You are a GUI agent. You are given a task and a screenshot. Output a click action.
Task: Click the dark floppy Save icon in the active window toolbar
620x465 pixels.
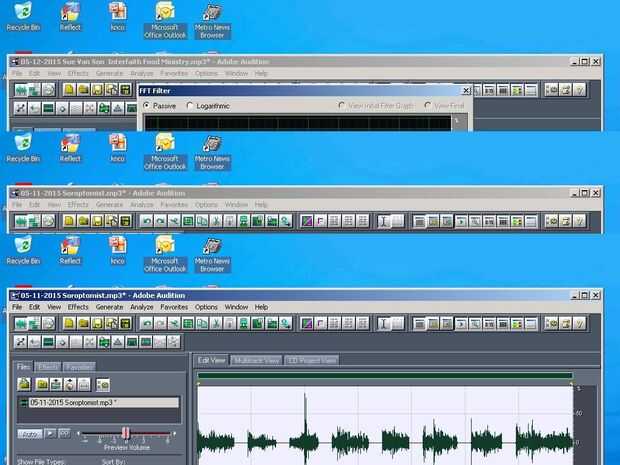125,323
